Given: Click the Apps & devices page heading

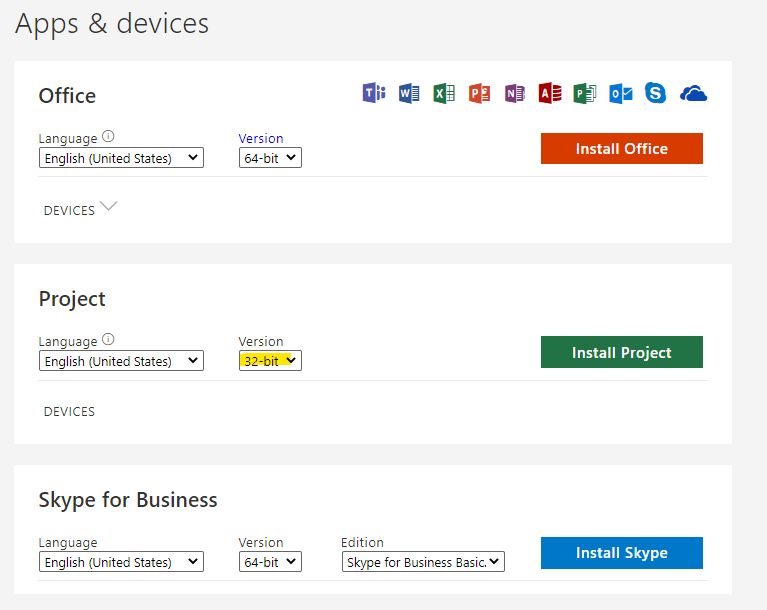Looking at the screenshot, I should 112,23.
